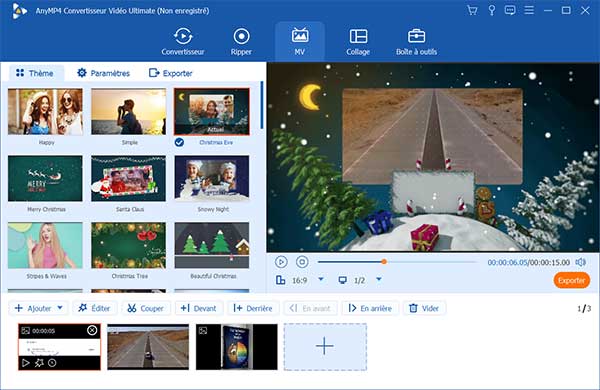Remove the first clip with its X icon
600x390 pixels.
[x=92, y=330]
